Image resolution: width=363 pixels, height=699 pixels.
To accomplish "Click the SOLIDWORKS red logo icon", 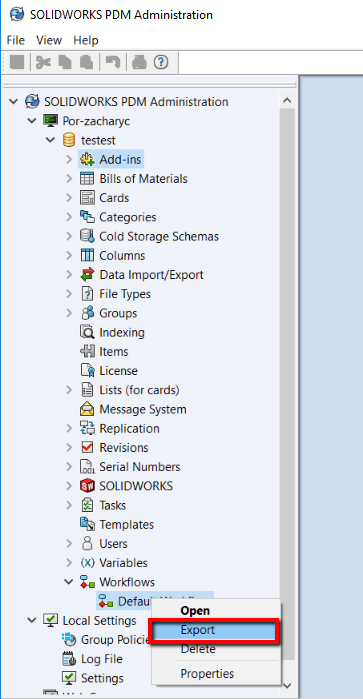I will pos(87,485).
